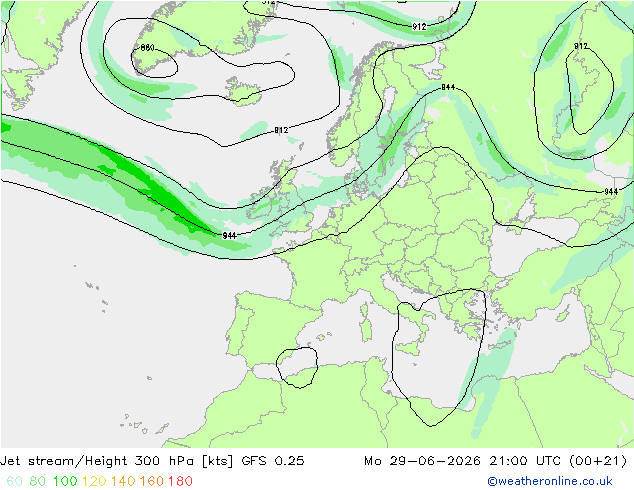
Task: Click the 944 contour label over Finland
Action: pos(448,87)
